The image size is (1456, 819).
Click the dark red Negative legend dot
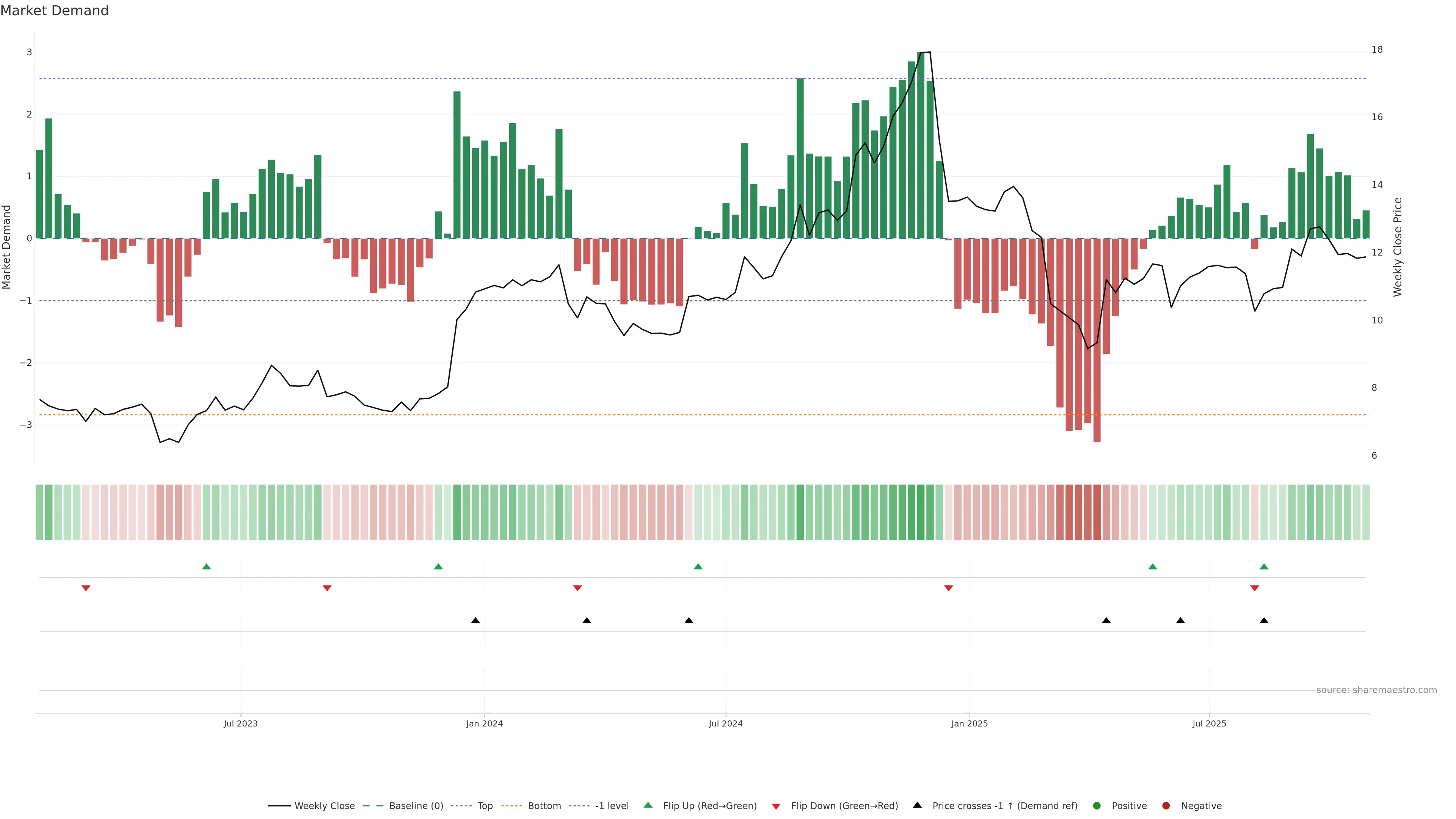(x=1166, y=805)
